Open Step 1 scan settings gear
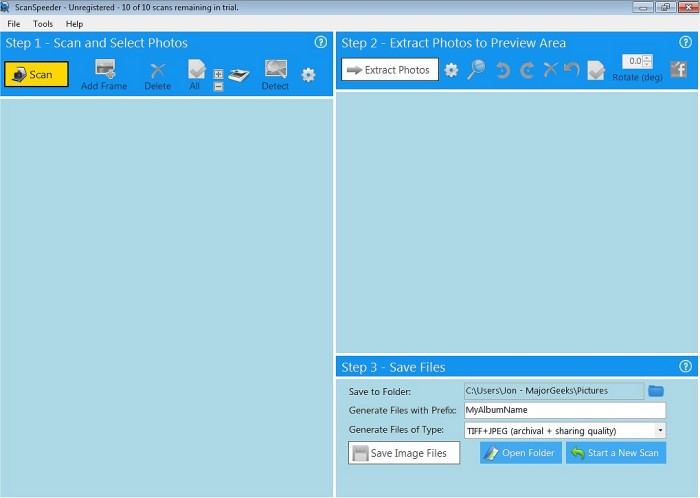This screenshot has height=498, width=700. (x=308, y=75)
